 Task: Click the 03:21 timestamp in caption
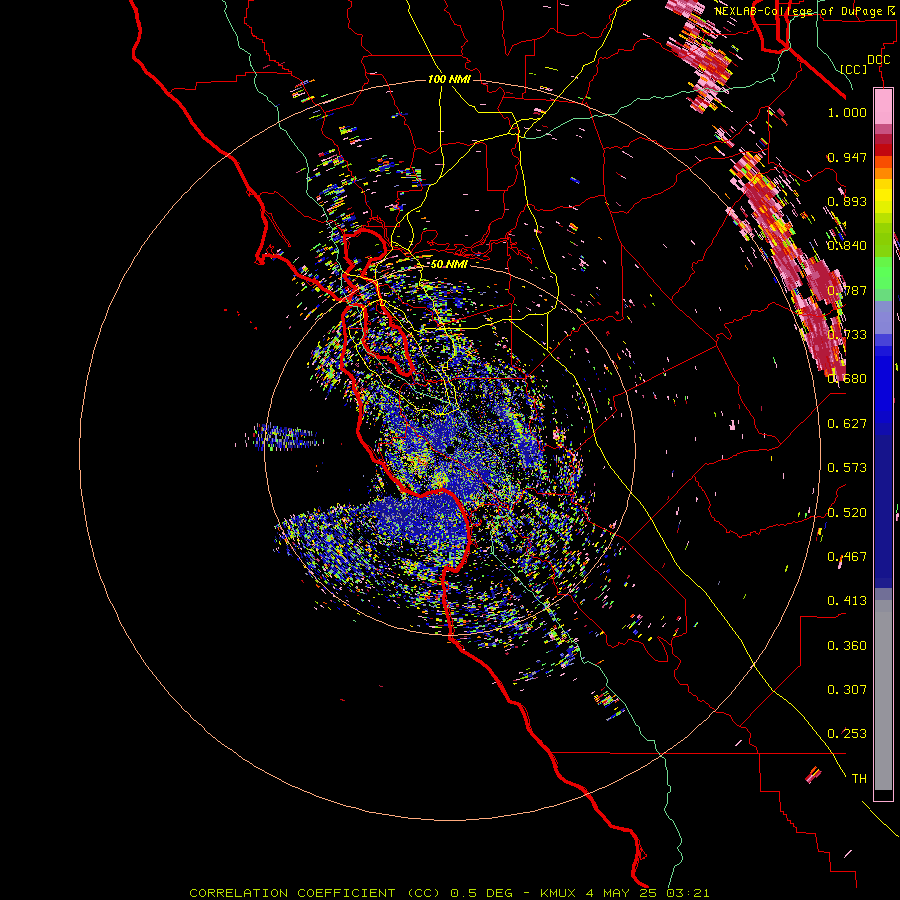pos(688,893)
